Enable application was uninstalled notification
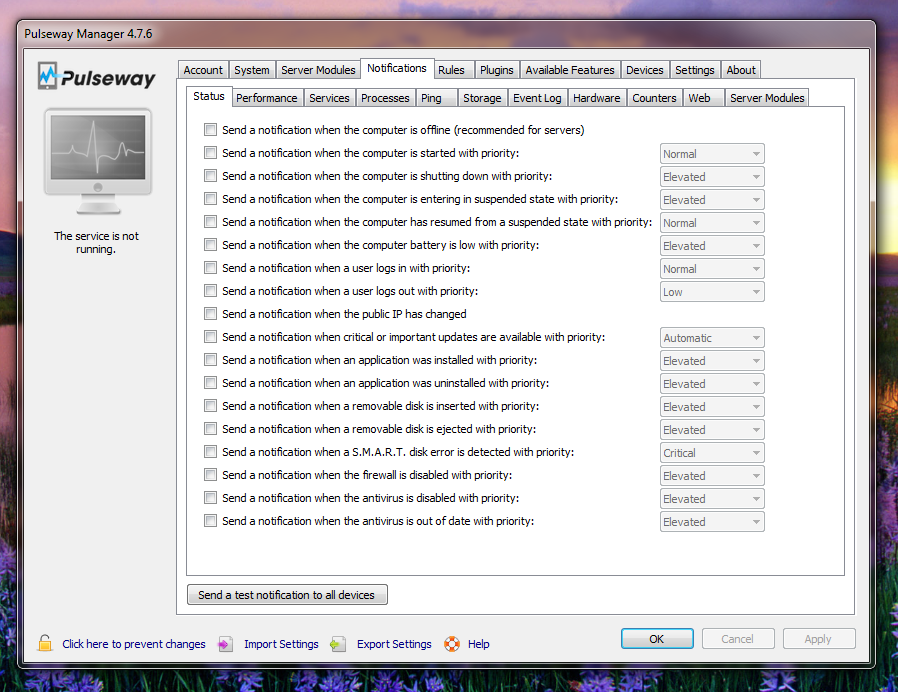This screenshot has height=692, width=898. tap(211, 382)
